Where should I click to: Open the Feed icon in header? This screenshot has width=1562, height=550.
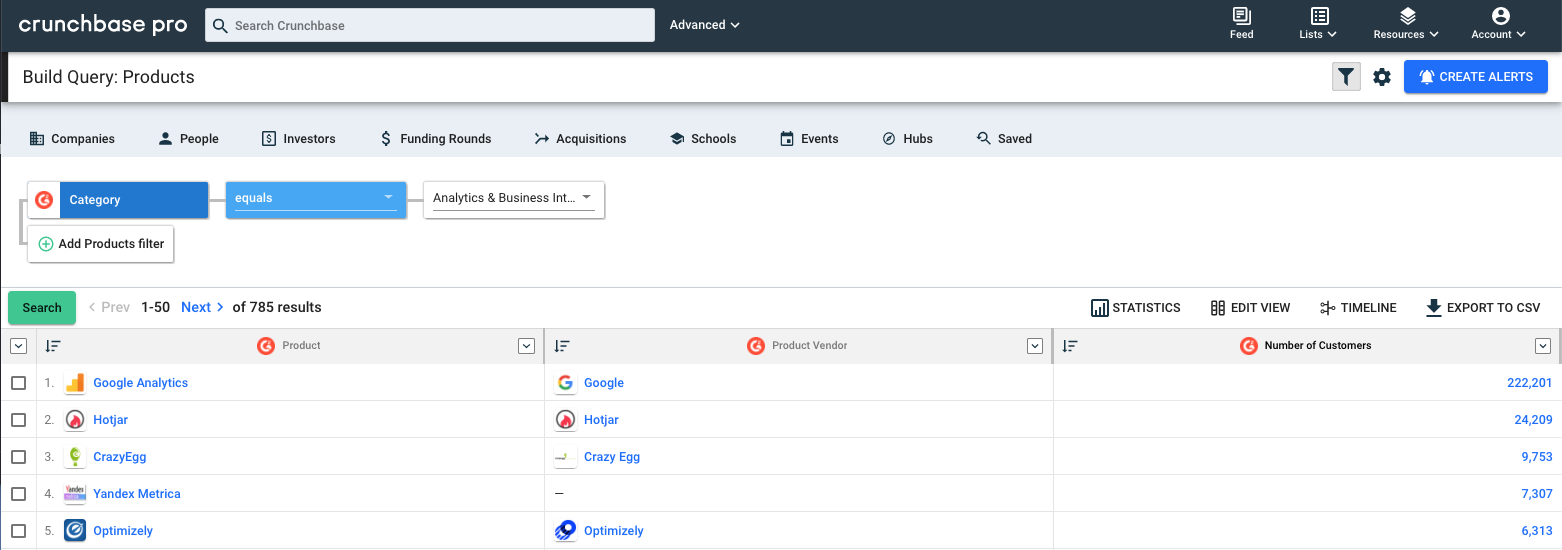(x=1241, y=23)
